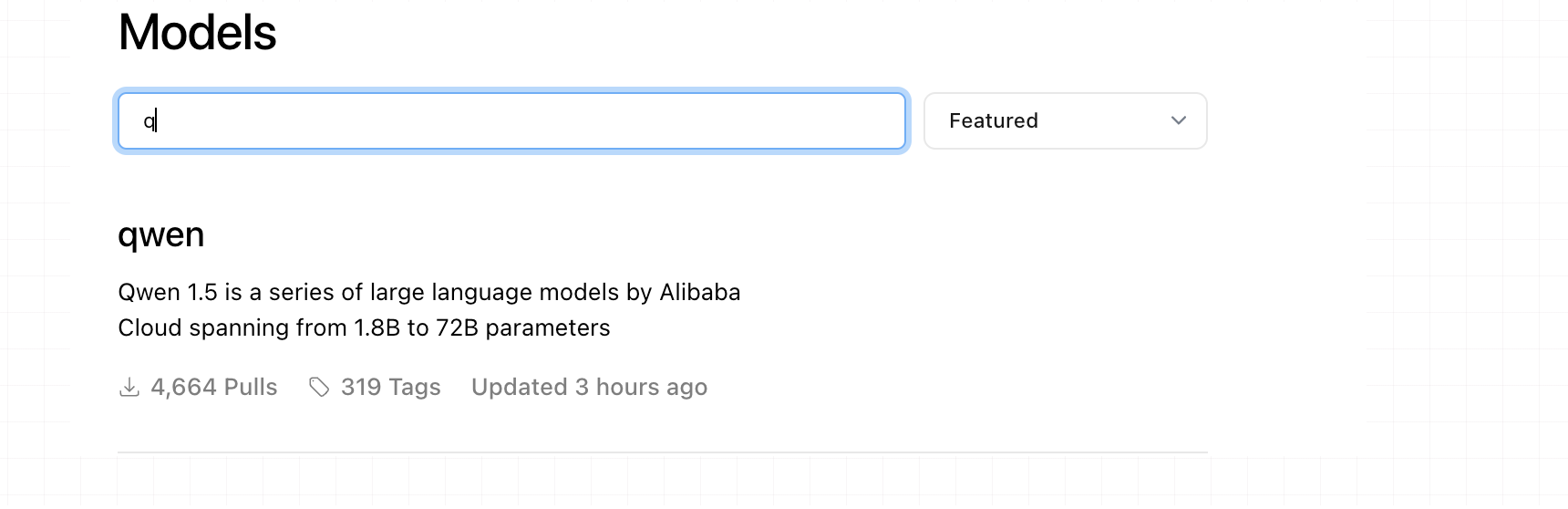Viewport: 1568px width, 509px height.
Task: Click empty middle area of search box
Action: click(529, 120)
